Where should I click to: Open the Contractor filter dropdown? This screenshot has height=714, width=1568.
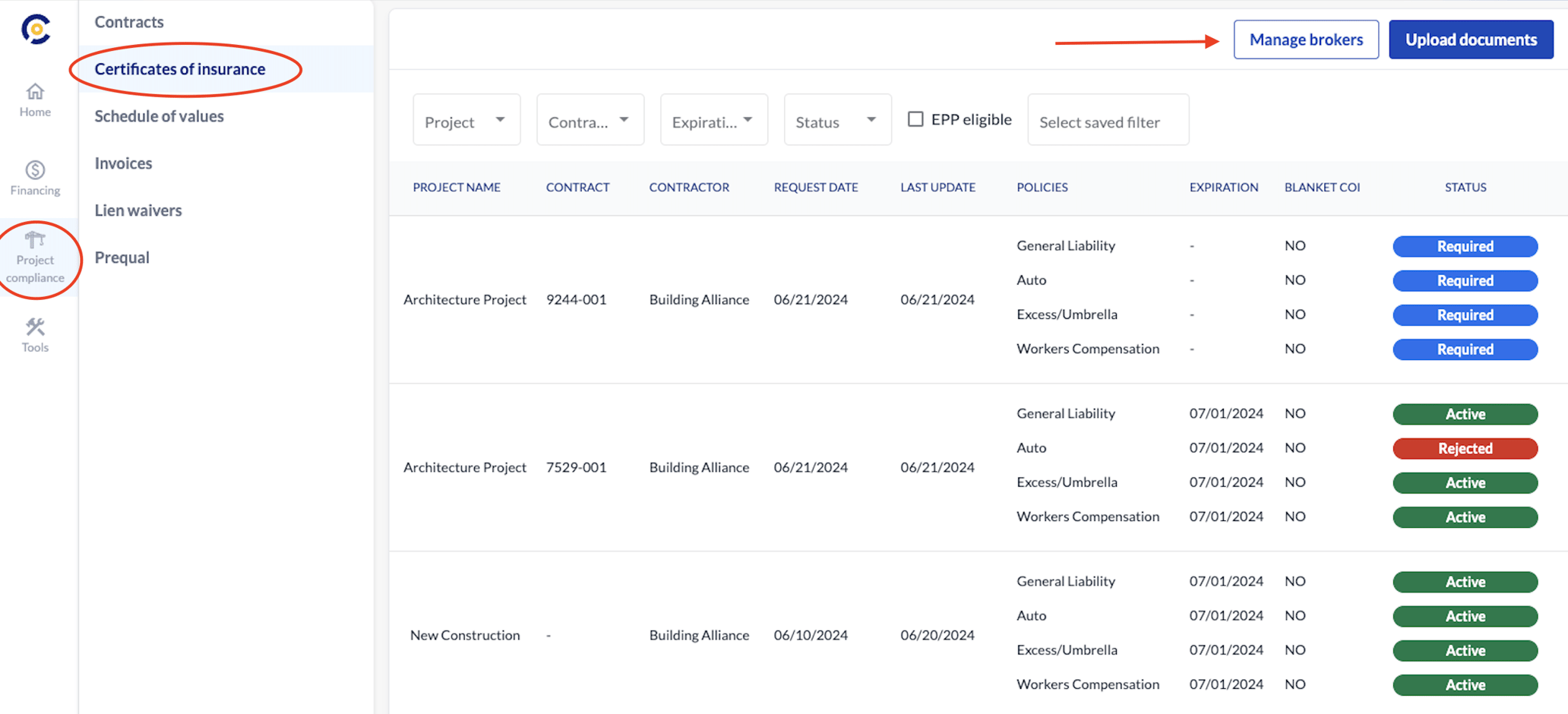tap(590, 121)
